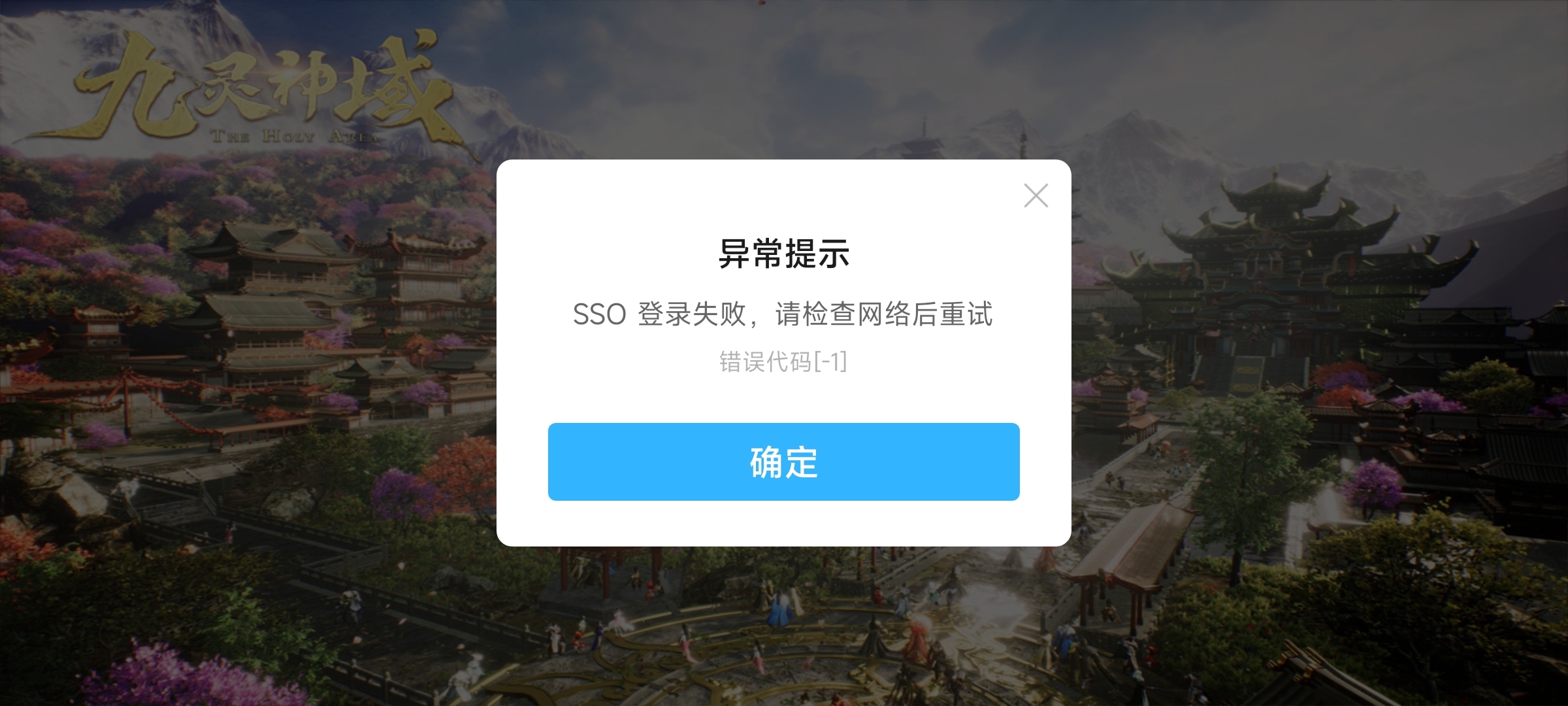Select the SSO 登录失败 message text
This screenshot has height=706, width=1568.
[783, 314]
